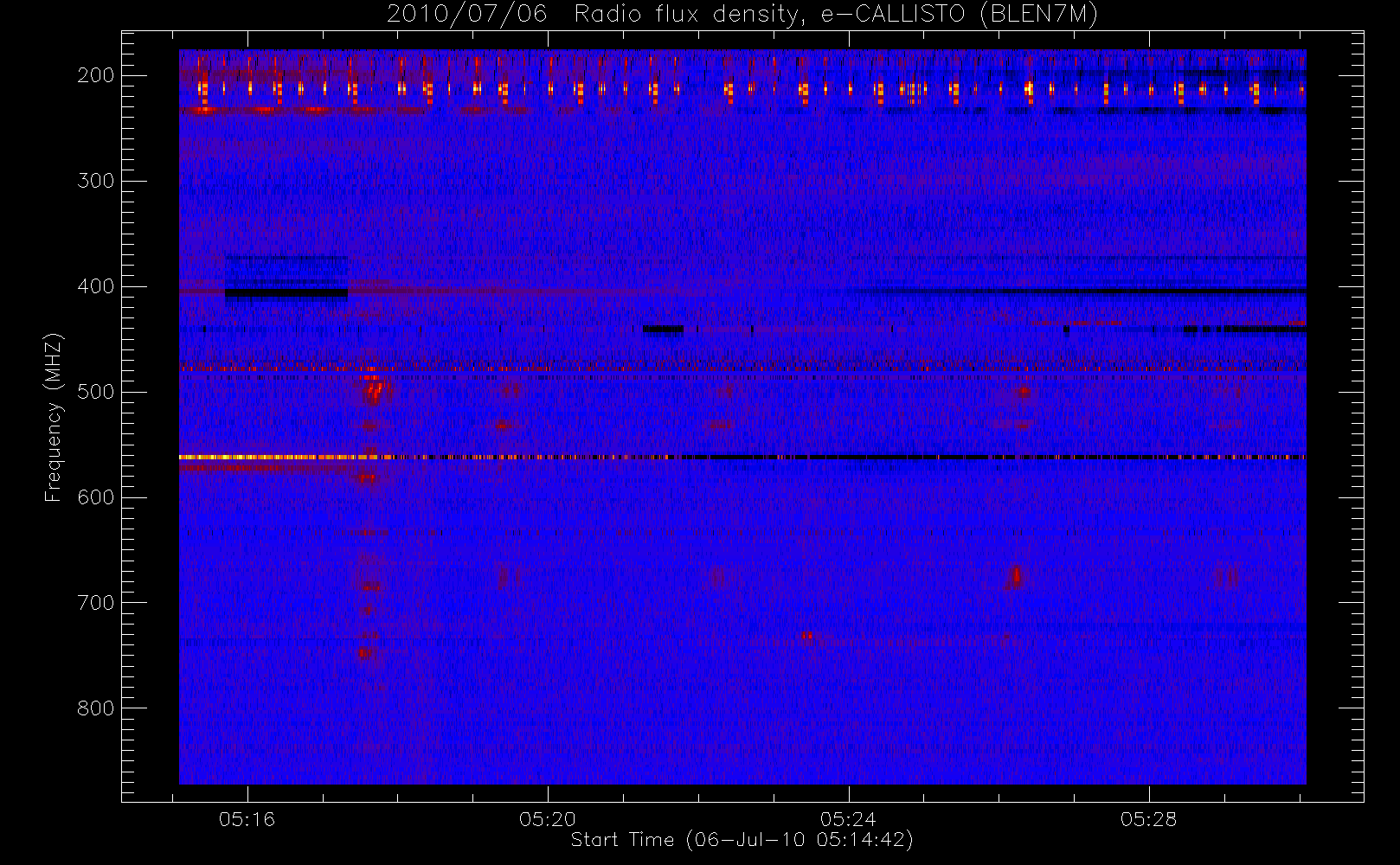
Task: Click the Frequency (MHZ) axis label
Action: (54, 417)
